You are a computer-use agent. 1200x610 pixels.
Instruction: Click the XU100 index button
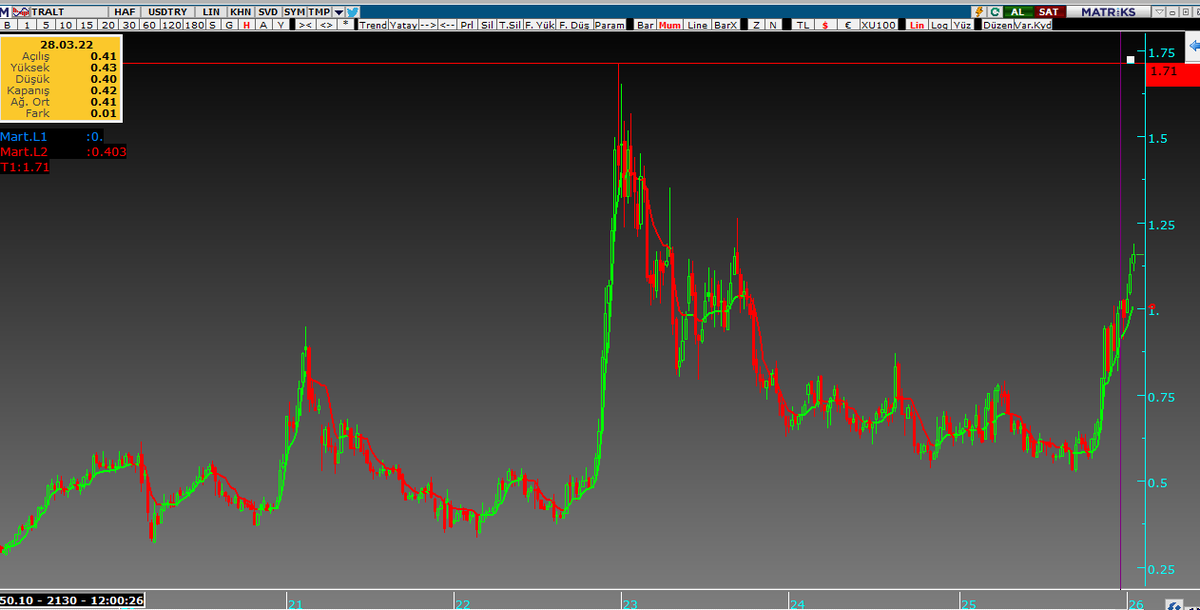(878, 24)
